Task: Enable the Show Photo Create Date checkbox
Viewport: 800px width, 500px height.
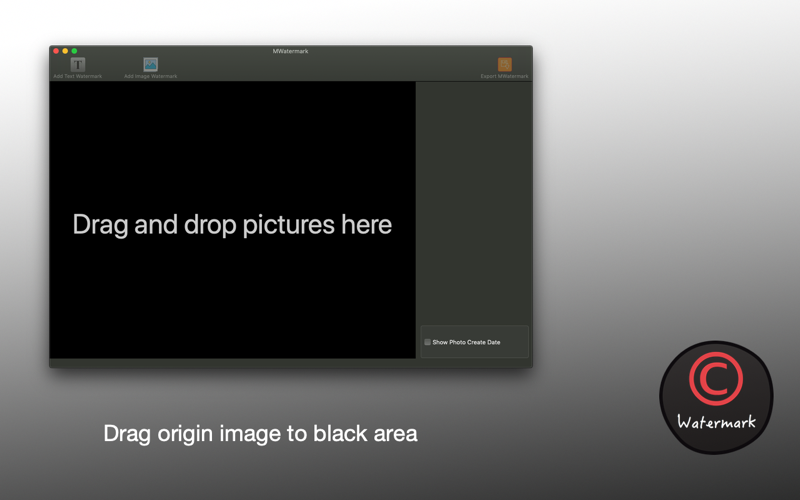Action: point(428,342)
